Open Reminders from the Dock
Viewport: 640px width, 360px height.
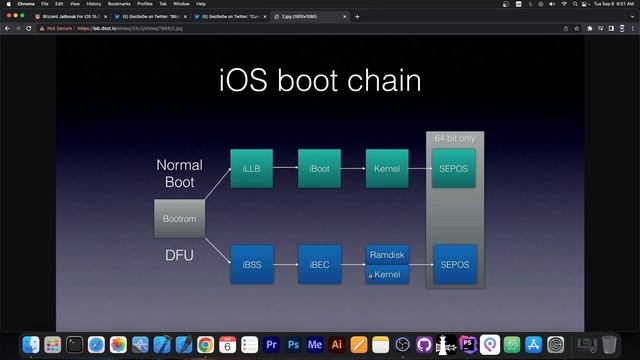(249, 345)
